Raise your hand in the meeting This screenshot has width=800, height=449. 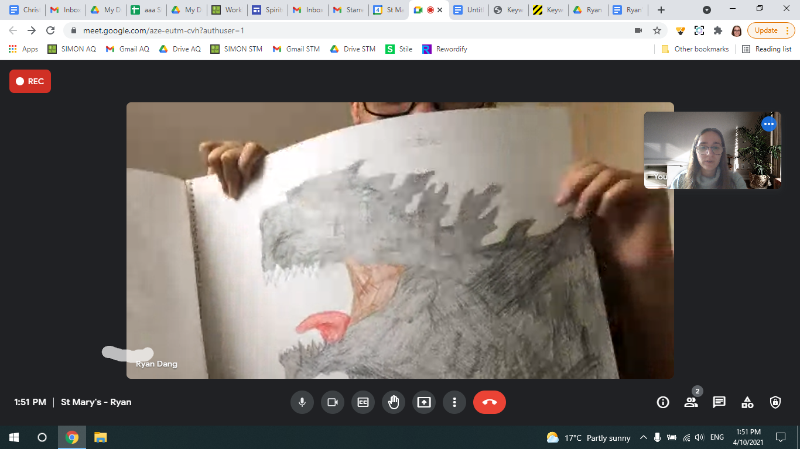click(x=394, y=402)
